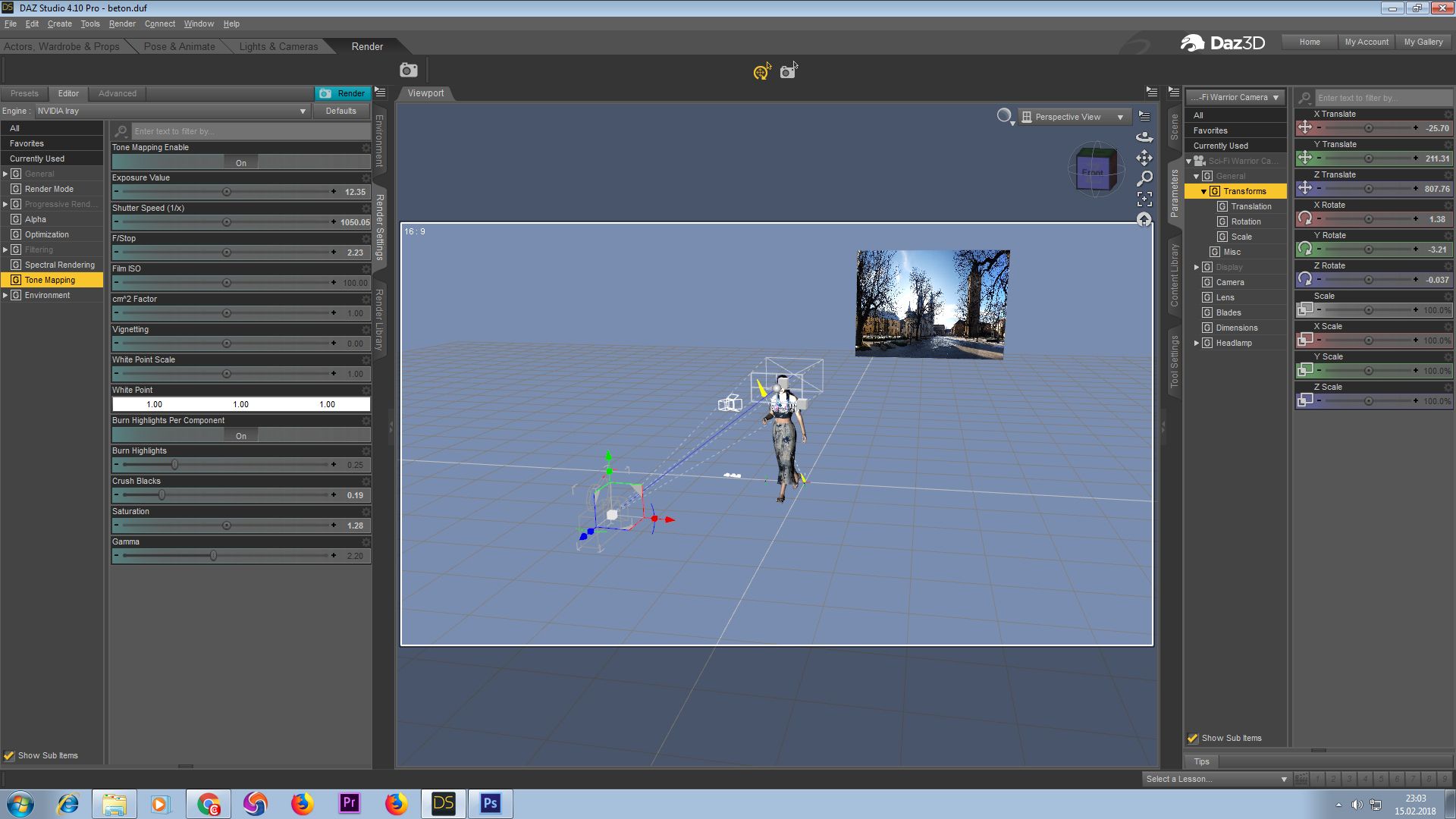
Task: Click the viewport frame selection icon
Action: tap(1144, 199)
